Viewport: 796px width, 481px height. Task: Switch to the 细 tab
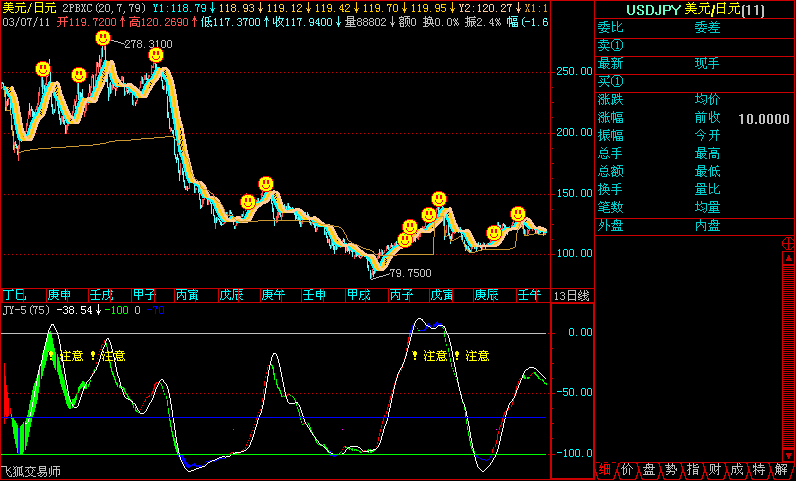click(x=605, y=470)
